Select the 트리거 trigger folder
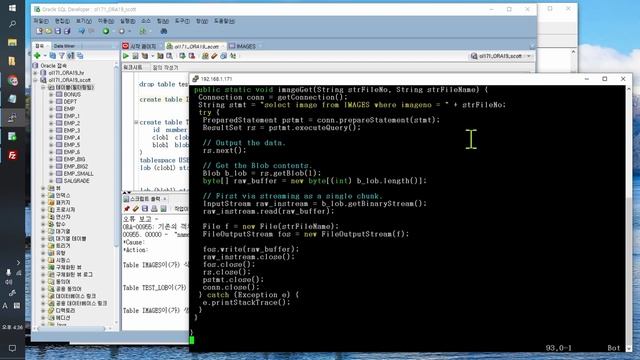Screen dimensions: 640x360 [63, 246]
